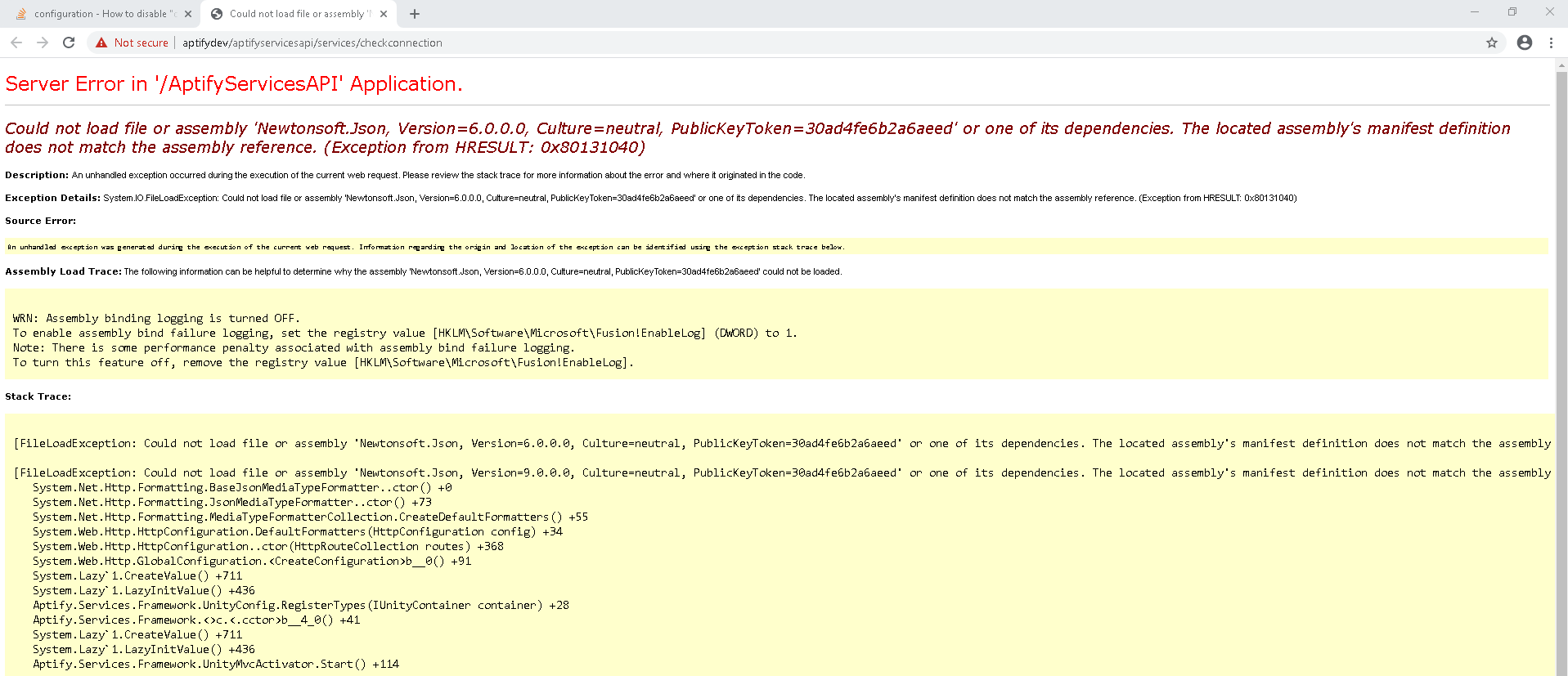1568x676 pixels.
Task: Click the forward navigation arrow
Action: click(43, 43)
